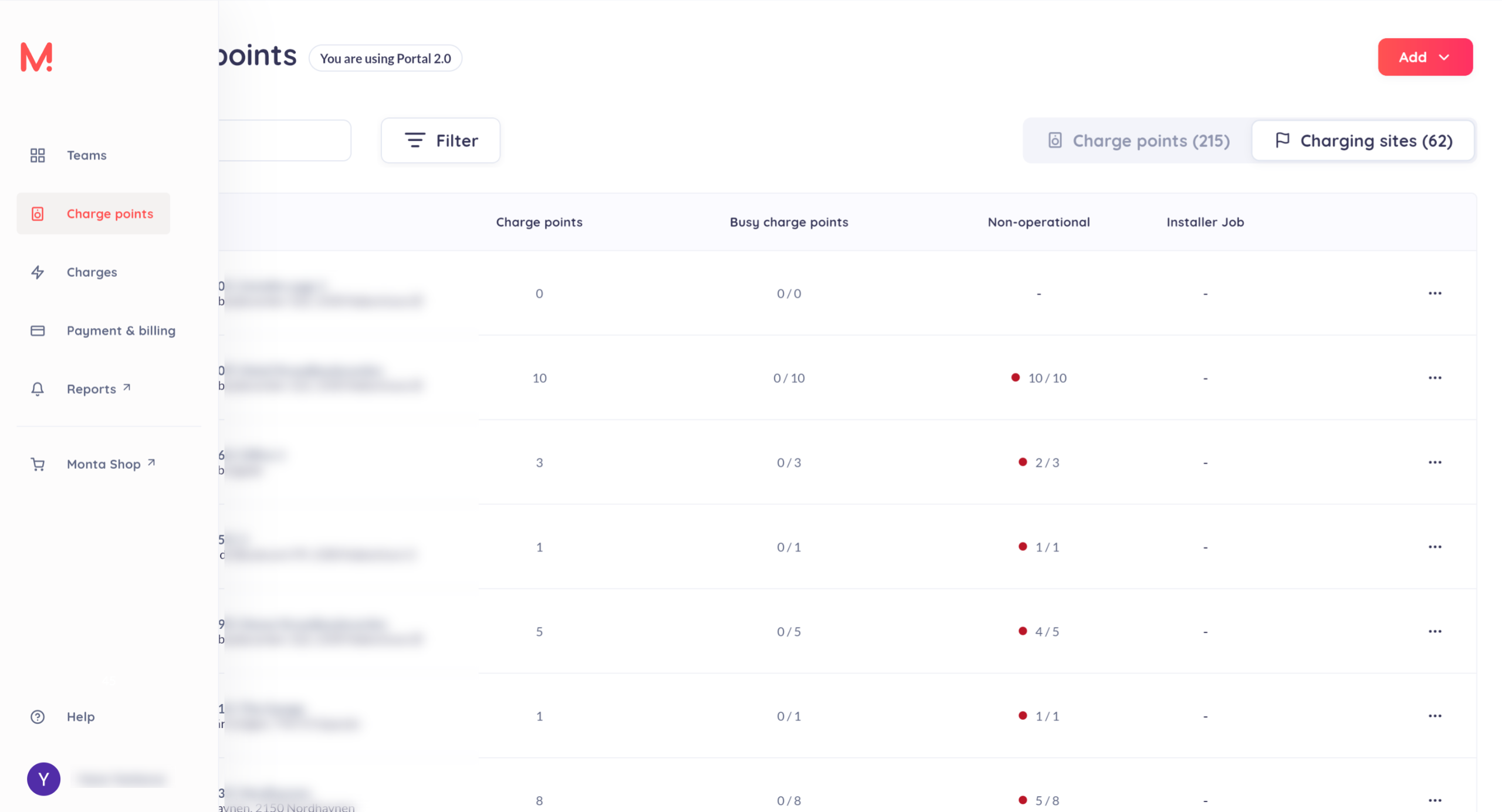The width and height of the screenshot is (1502, 812).
Task: Click the Portal 2.0 badge
Action: click(x=385, y=58)
